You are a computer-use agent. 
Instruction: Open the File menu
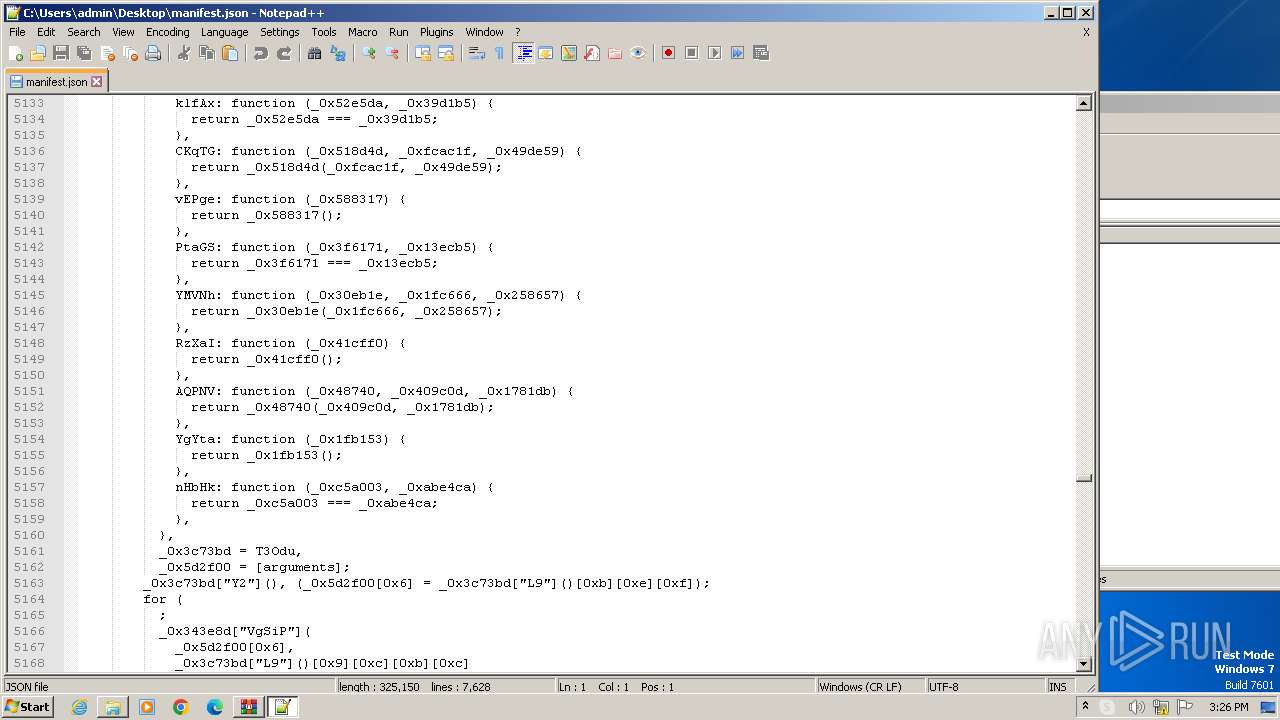17,32
